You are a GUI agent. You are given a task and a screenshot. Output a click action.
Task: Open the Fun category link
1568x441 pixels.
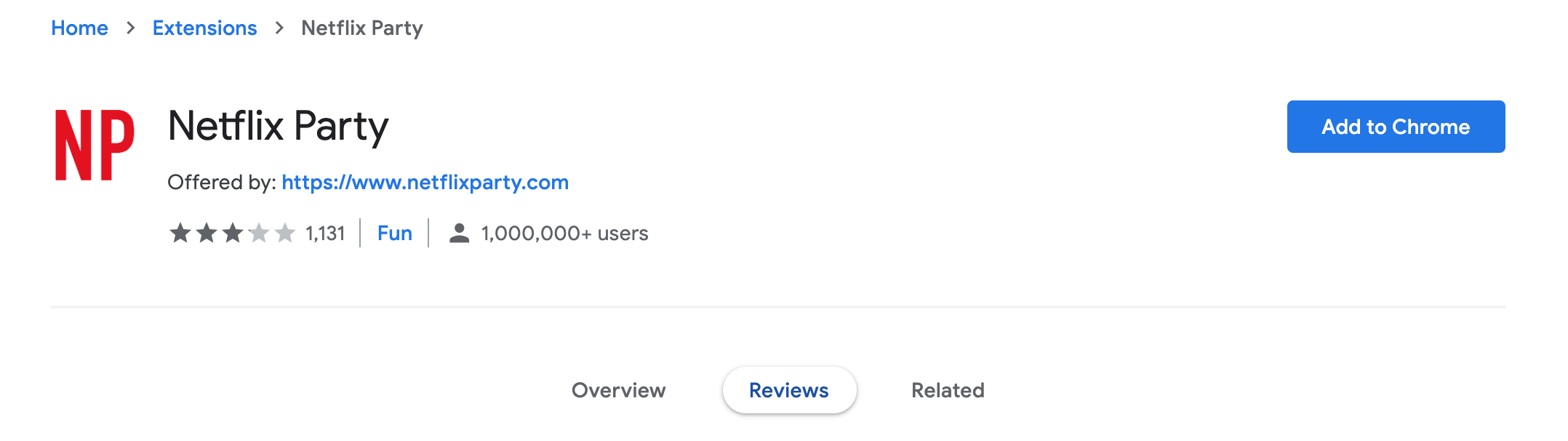(x=395, y=234)
